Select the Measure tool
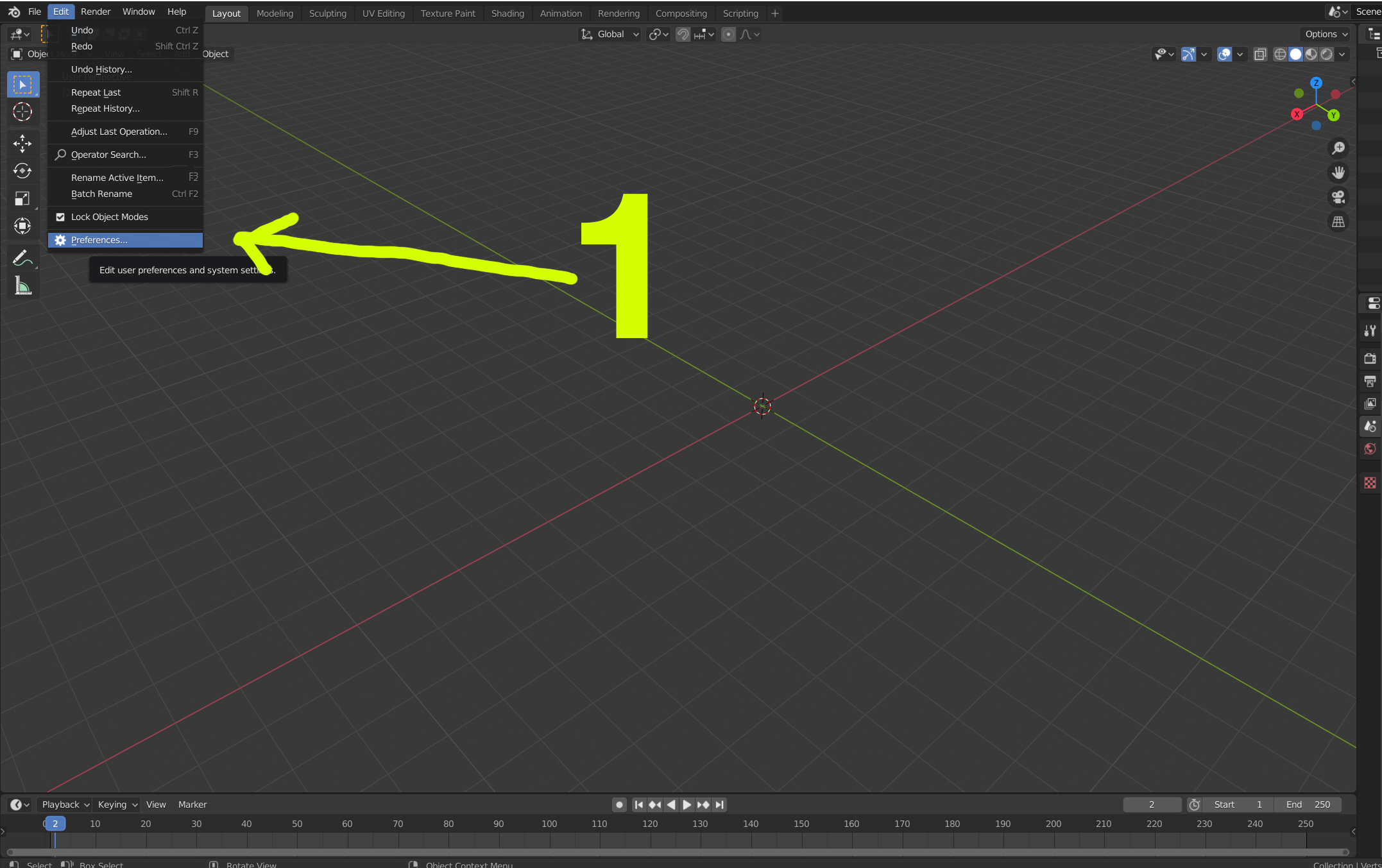The width and height of the screenshot is (1382, 868). coord(22,285)
